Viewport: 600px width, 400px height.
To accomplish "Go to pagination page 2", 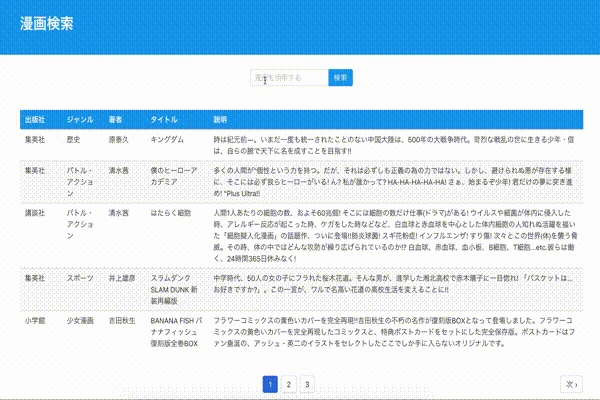I will 289,384.
